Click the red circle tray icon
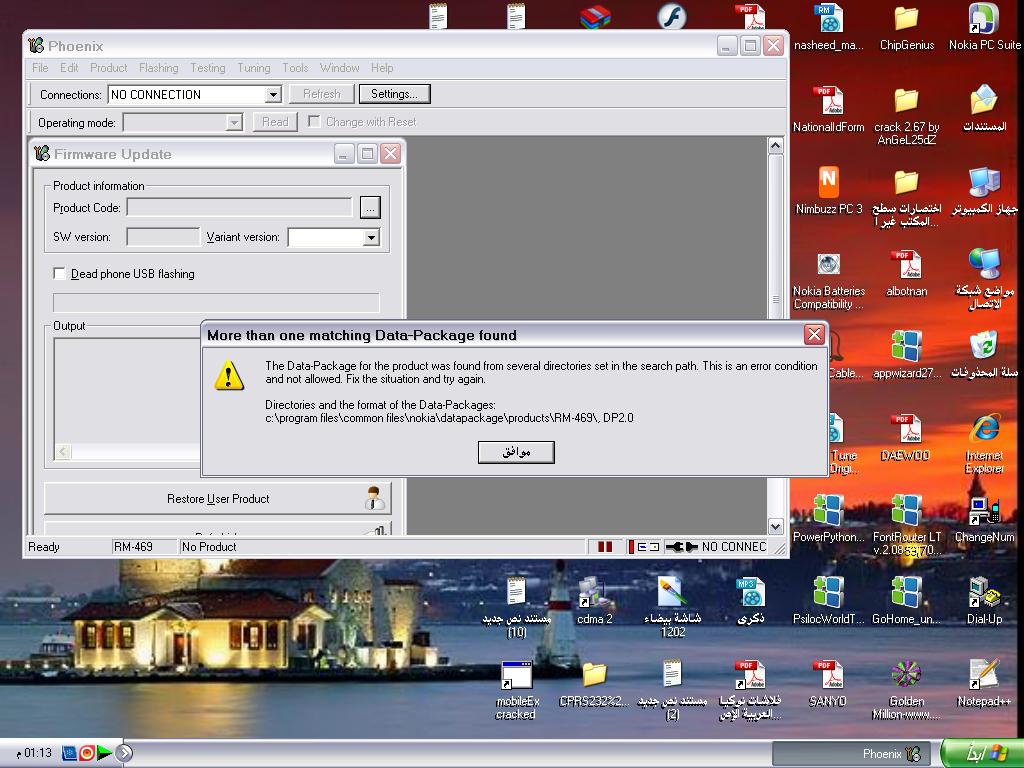Image resolution: width=1024 pixels, height=768 pixels. coord(86,753)
